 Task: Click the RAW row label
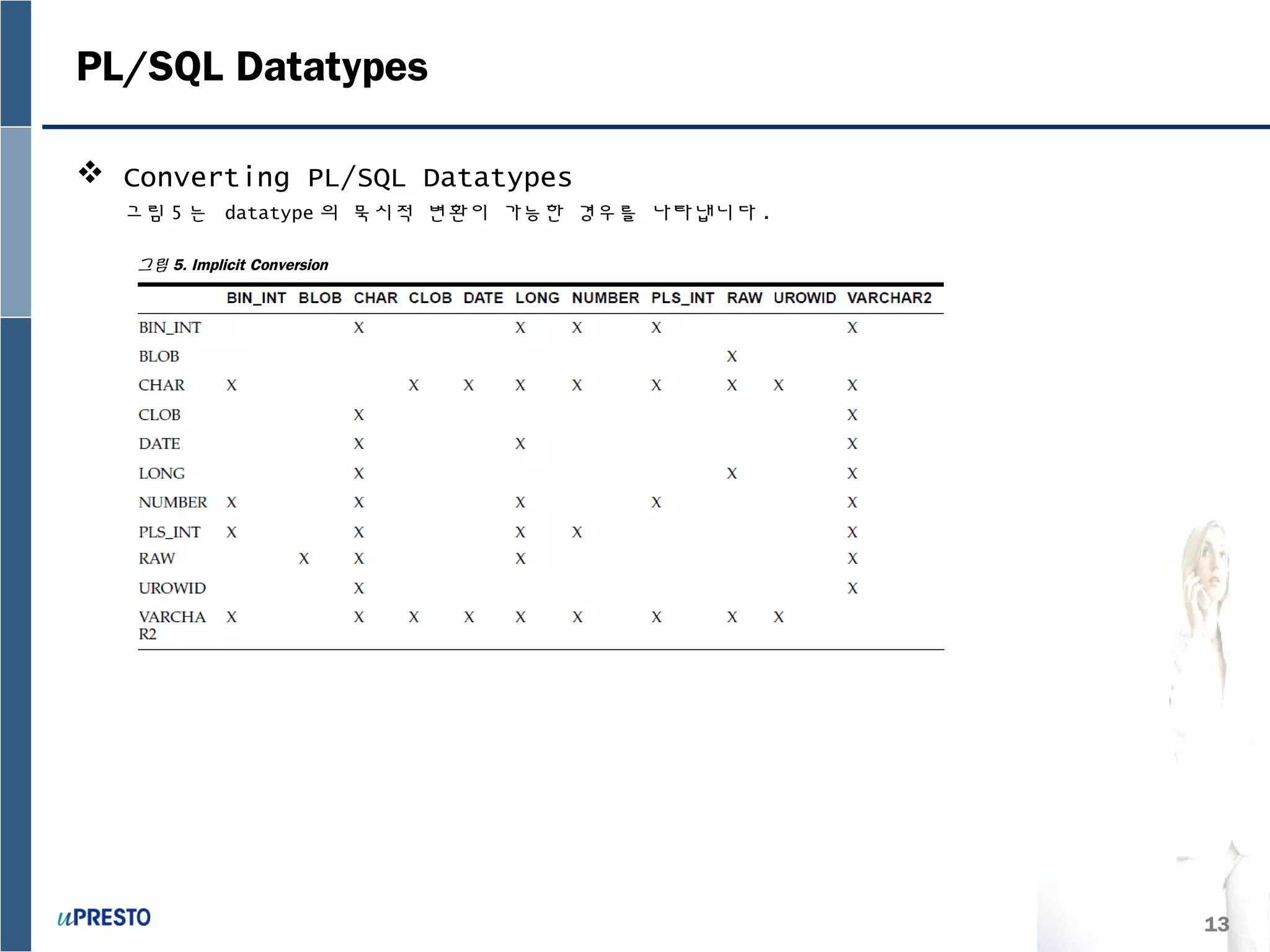click(157, 559)
